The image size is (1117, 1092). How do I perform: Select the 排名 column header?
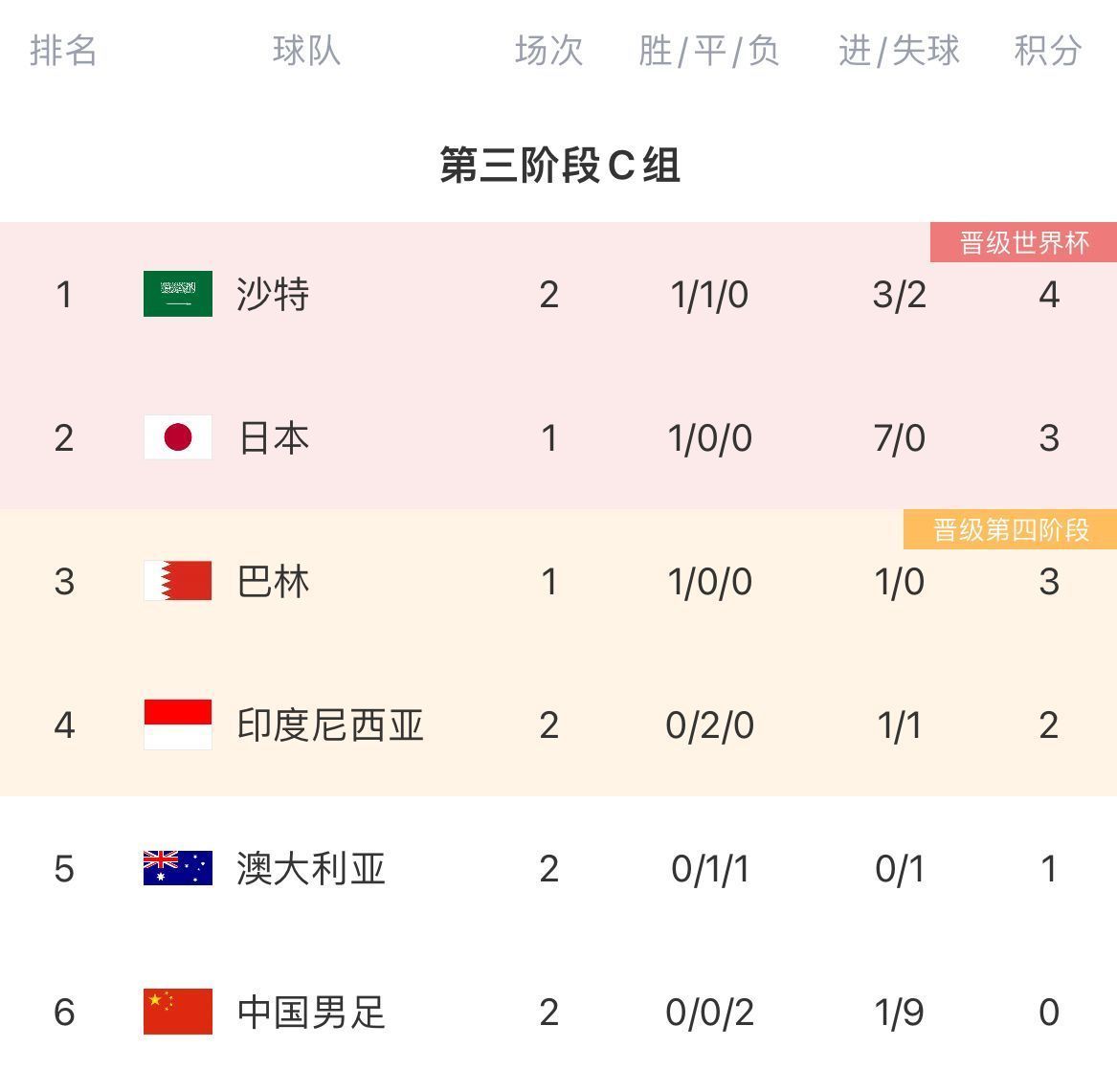[x=64, y=51]
